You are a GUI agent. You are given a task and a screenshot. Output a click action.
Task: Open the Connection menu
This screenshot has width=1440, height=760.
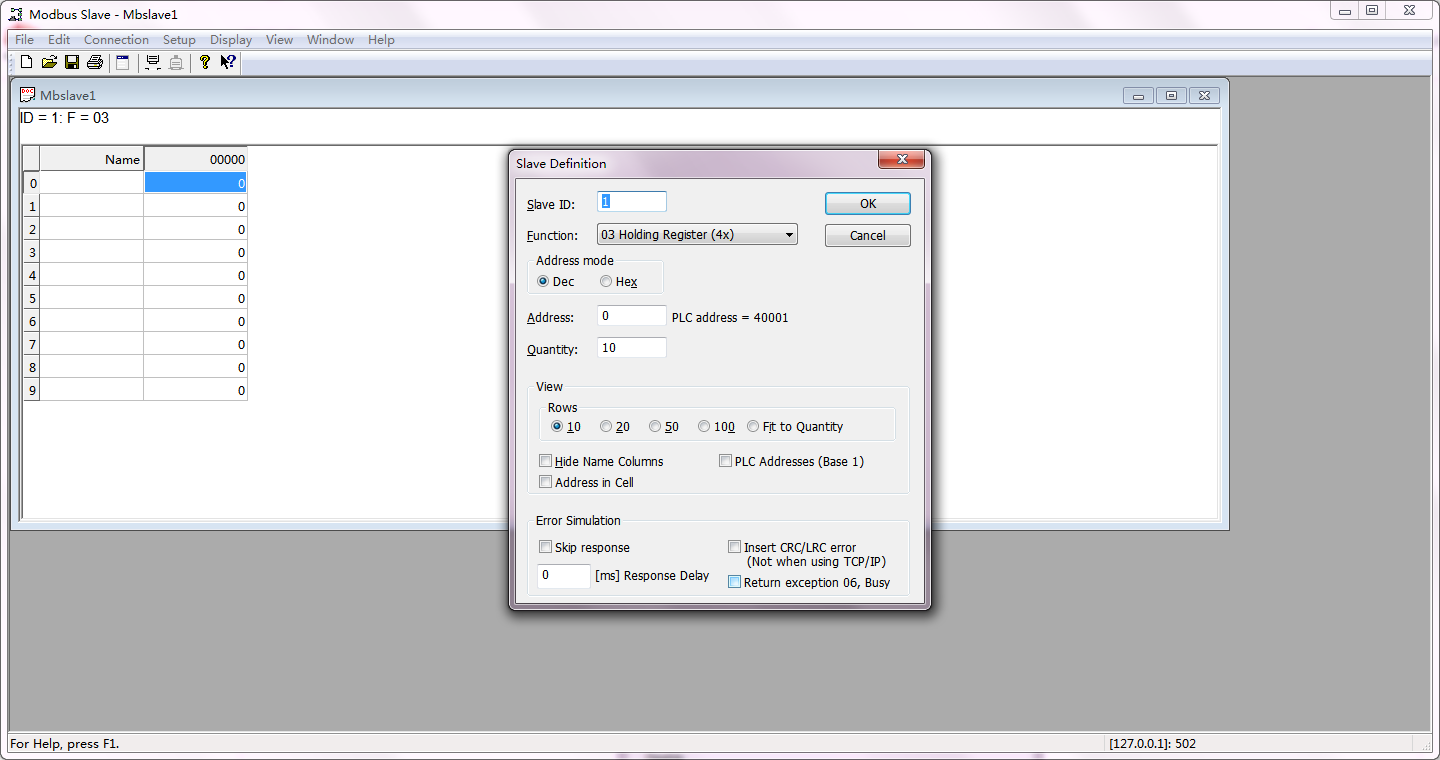pos(116,40)
